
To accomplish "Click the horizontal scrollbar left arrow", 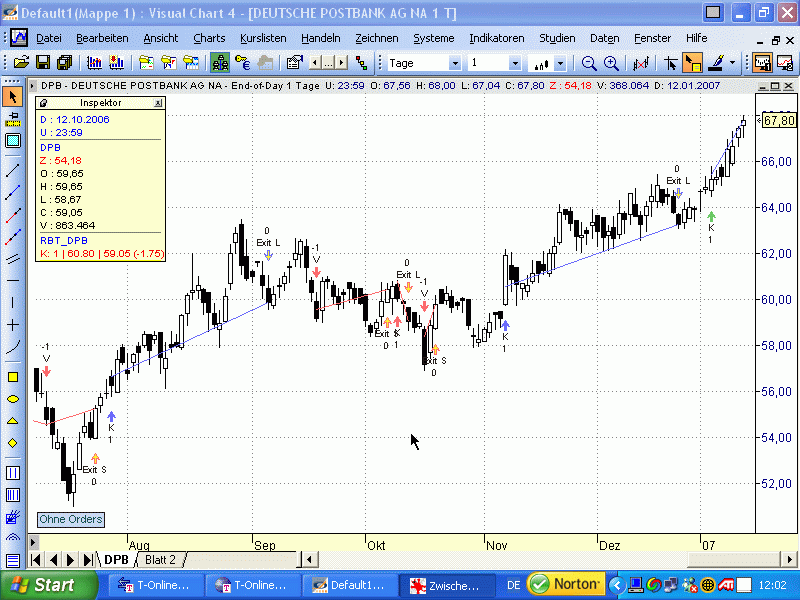I will (x=309, y=560).
